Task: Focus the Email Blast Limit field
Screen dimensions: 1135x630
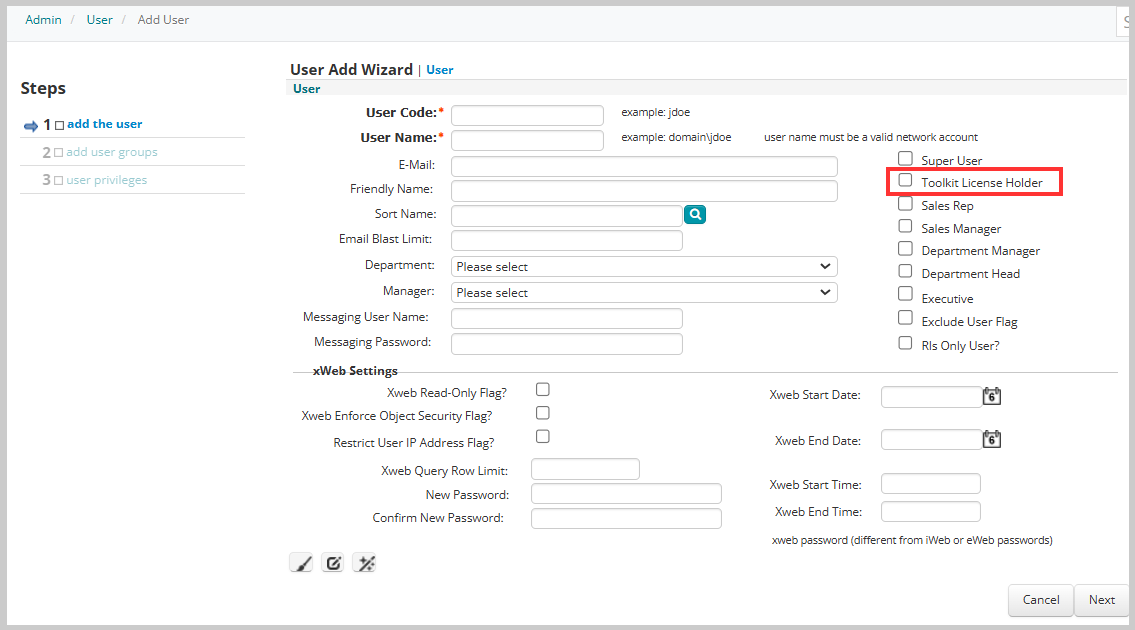Action: point(567,240)
